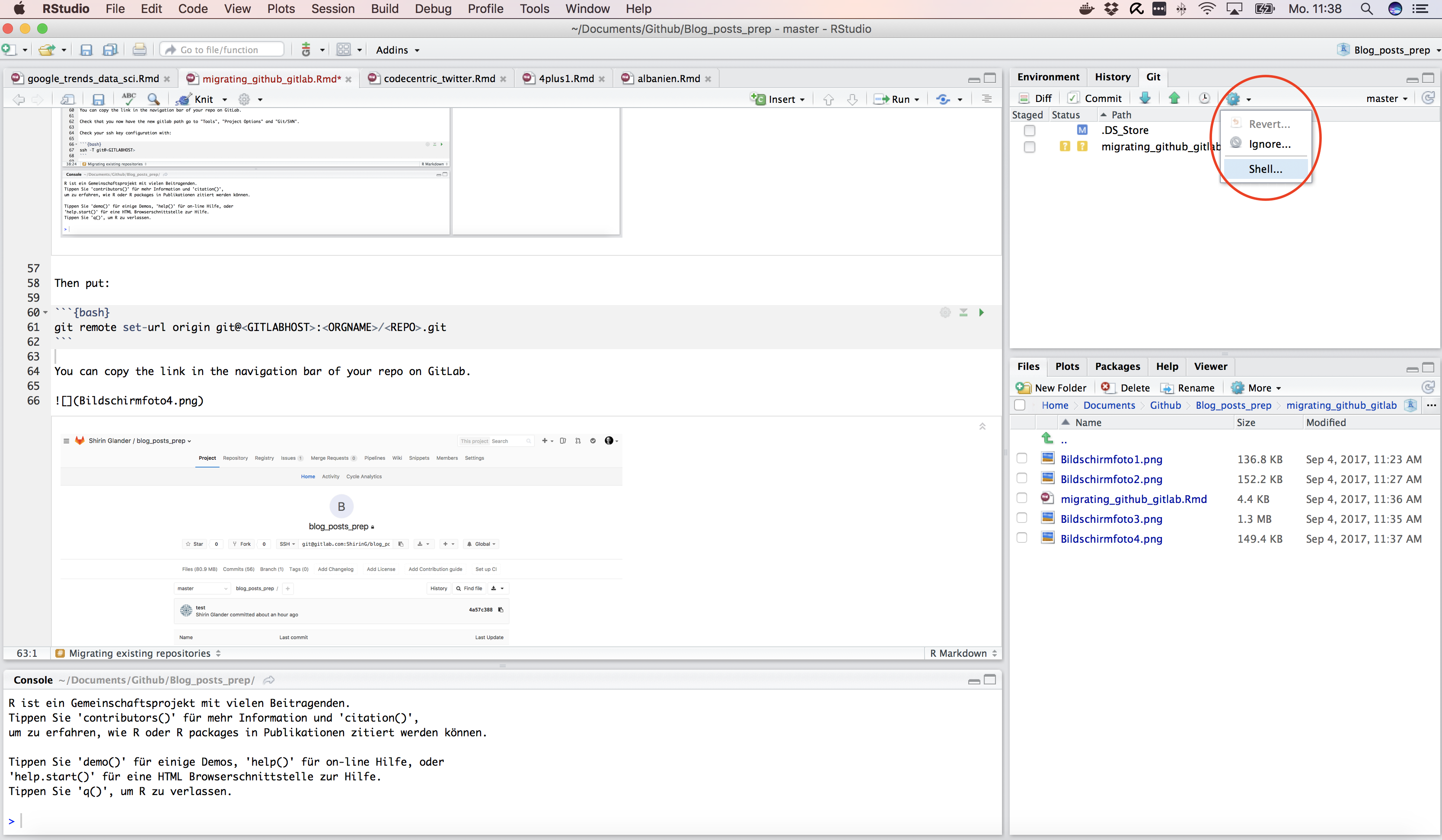Show the document outline
Screen dimensions: 1442x840
click(x=986, y=99)
